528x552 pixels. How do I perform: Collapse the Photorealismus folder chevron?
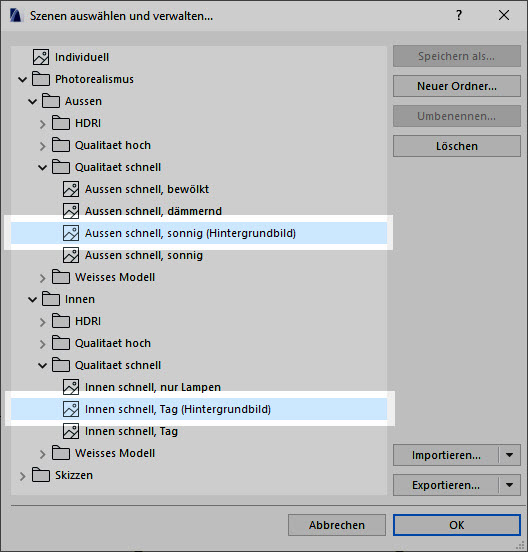pos(23,80)
